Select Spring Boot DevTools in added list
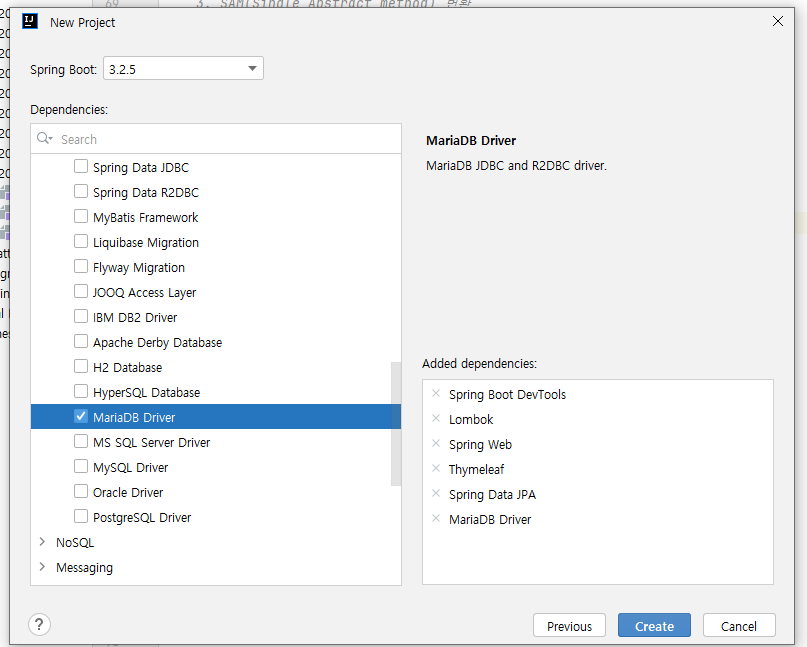The width and height of the screenshot is (807, 647). [x=507, y=395]
